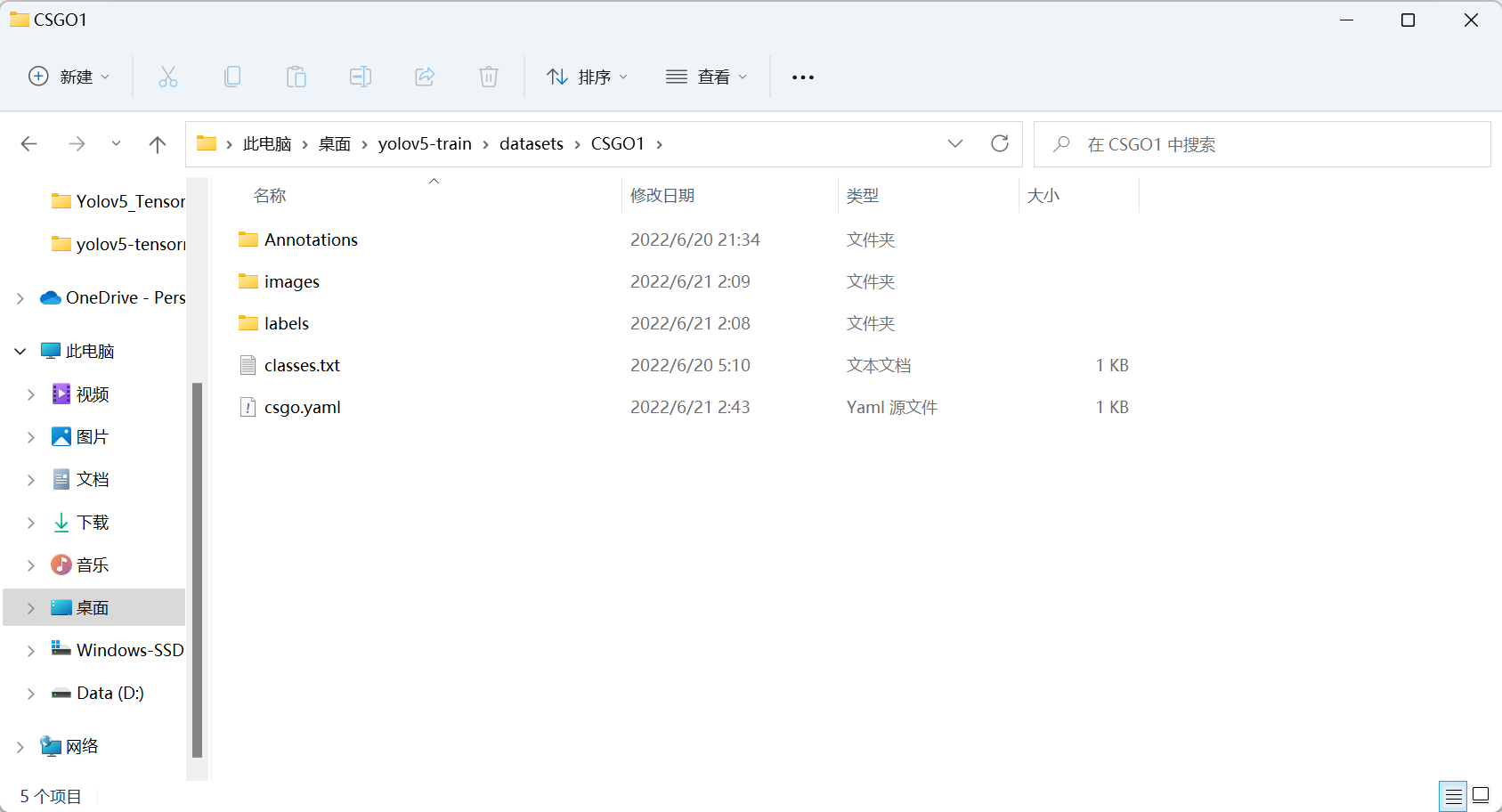The image size is (1502, 812).
Task: Select Yolov5_Tensor folder in sidebar
Action: (x=119, y=201)
